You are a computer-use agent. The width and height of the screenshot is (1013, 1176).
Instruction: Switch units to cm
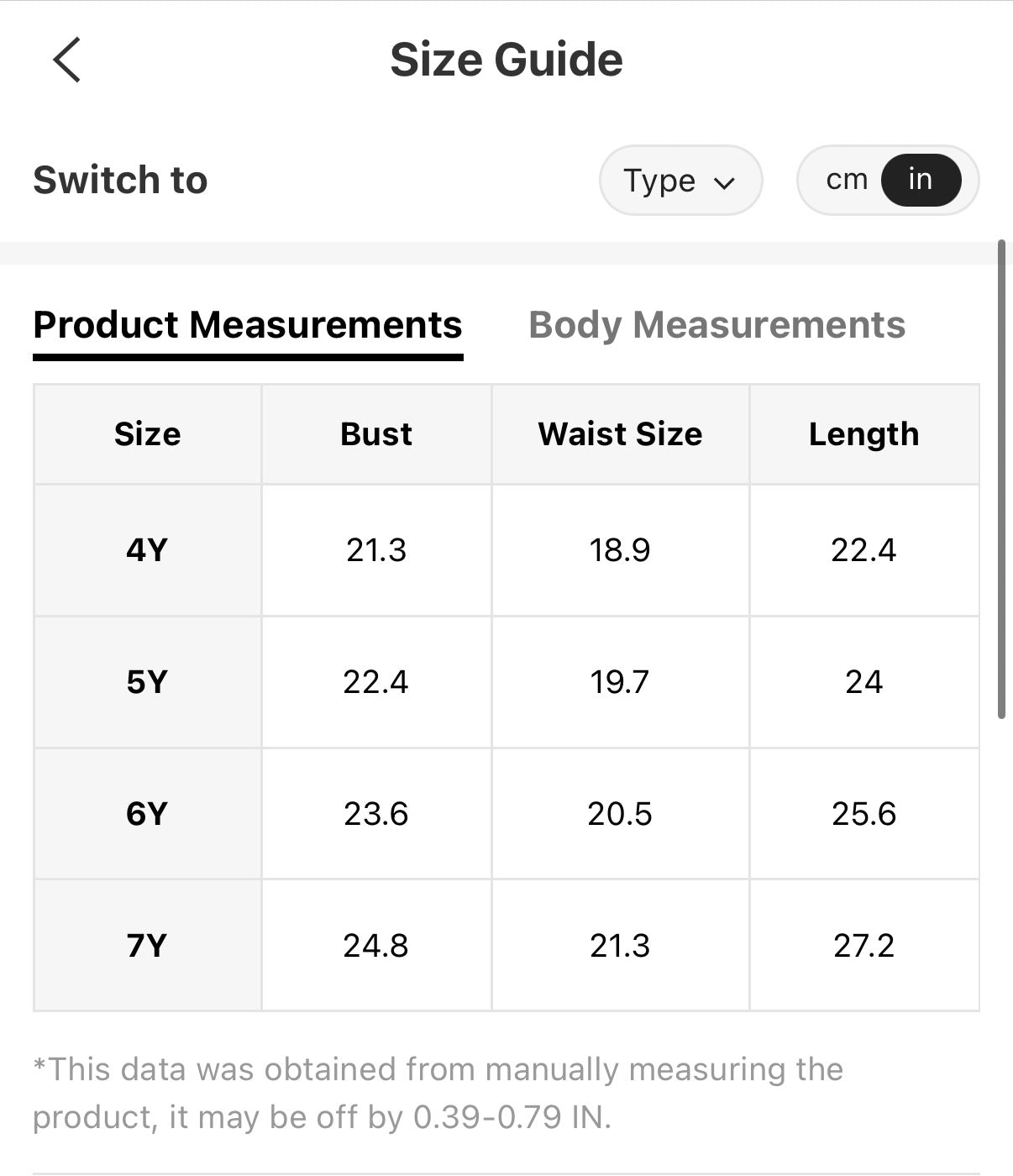click(846, 180)
